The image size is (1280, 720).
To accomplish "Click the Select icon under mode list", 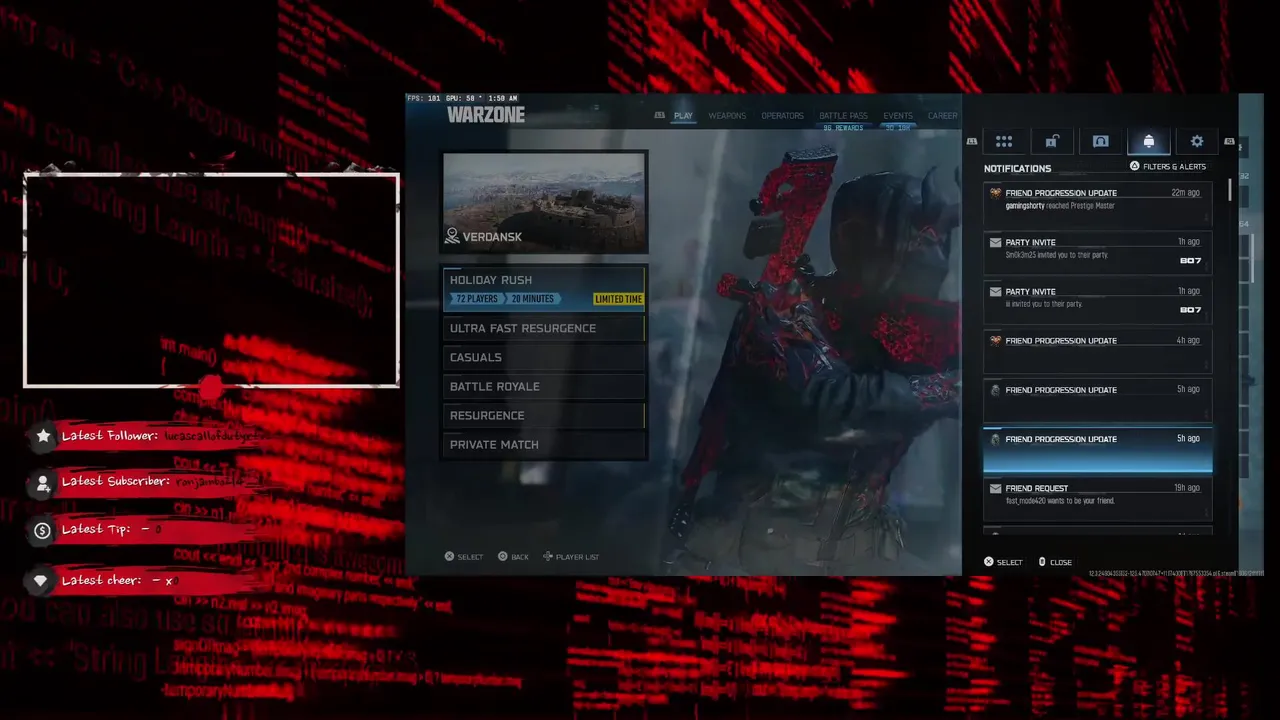I will pyautogui.click(x=450, y=556).
